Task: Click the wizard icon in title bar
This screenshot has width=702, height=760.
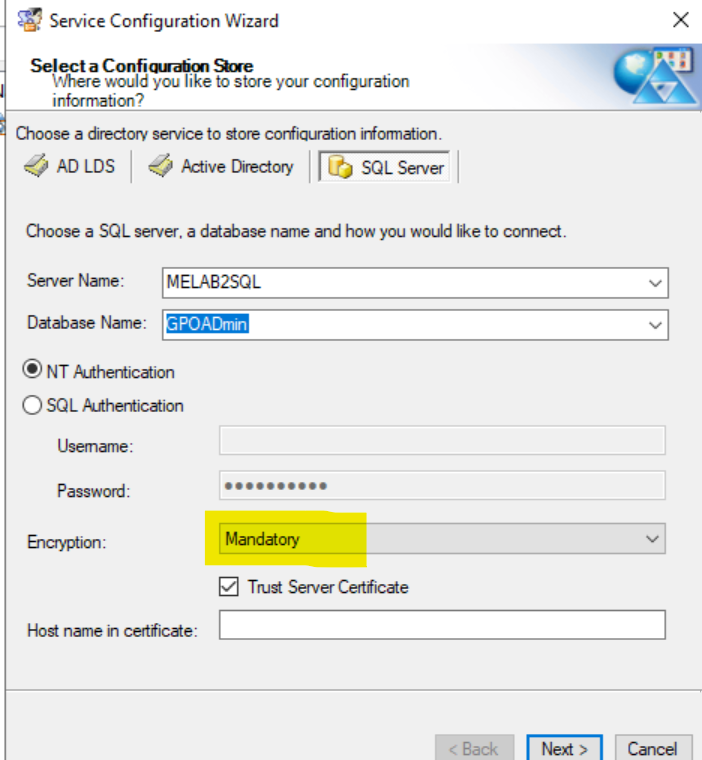Action: tap(29, 20)
